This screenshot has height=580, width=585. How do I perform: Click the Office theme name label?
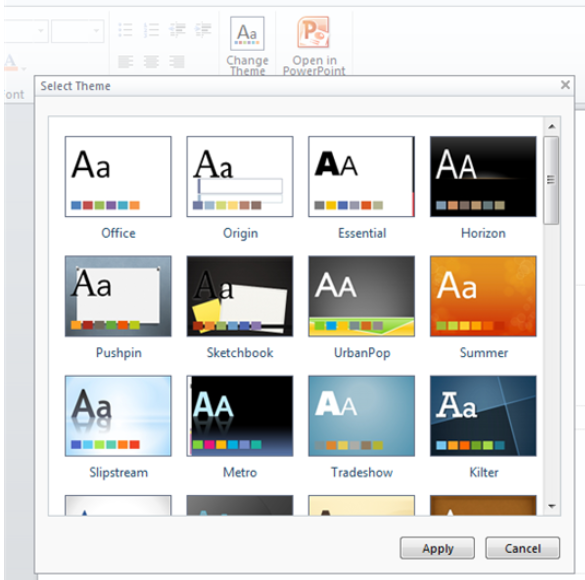coord(118,233)
